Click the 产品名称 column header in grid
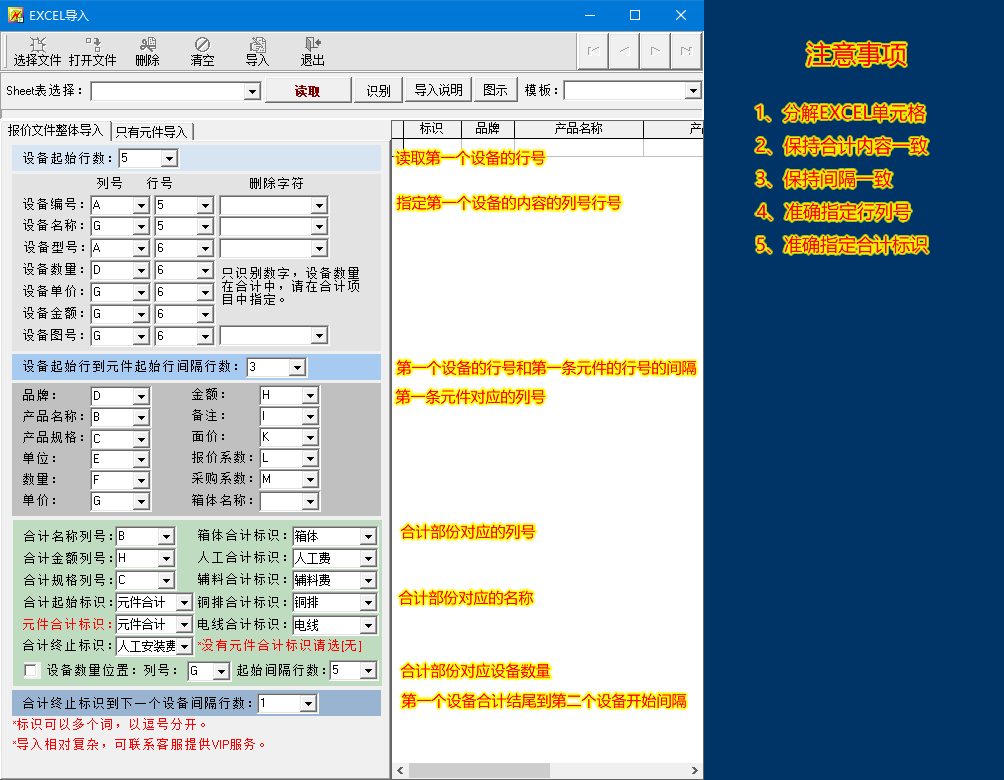Viewport: 1004px width, 780px height. [579, 129]
